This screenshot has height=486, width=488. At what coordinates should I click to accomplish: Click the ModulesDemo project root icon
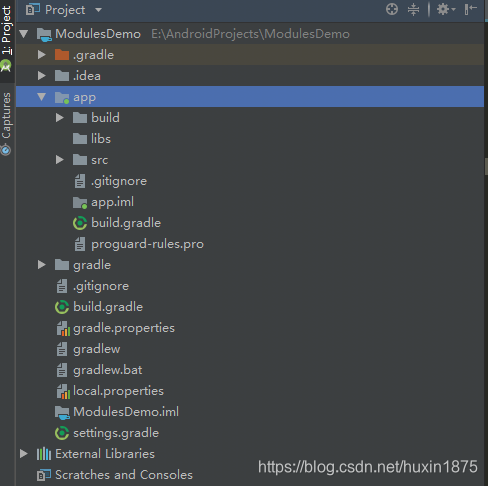pyautogui.click(x=44, y=34)
